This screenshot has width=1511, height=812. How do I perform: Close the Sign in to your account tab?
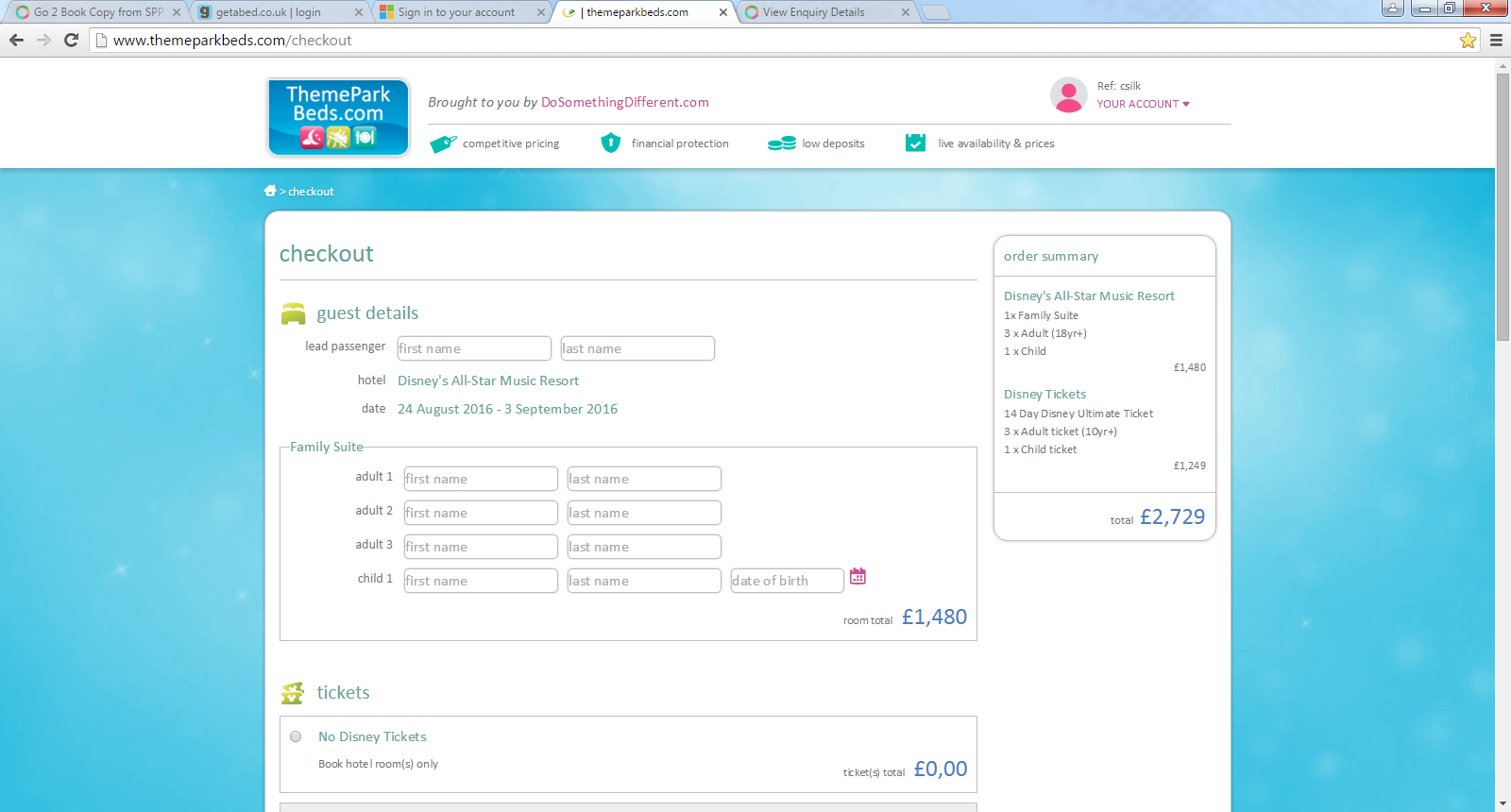[541, 12]
